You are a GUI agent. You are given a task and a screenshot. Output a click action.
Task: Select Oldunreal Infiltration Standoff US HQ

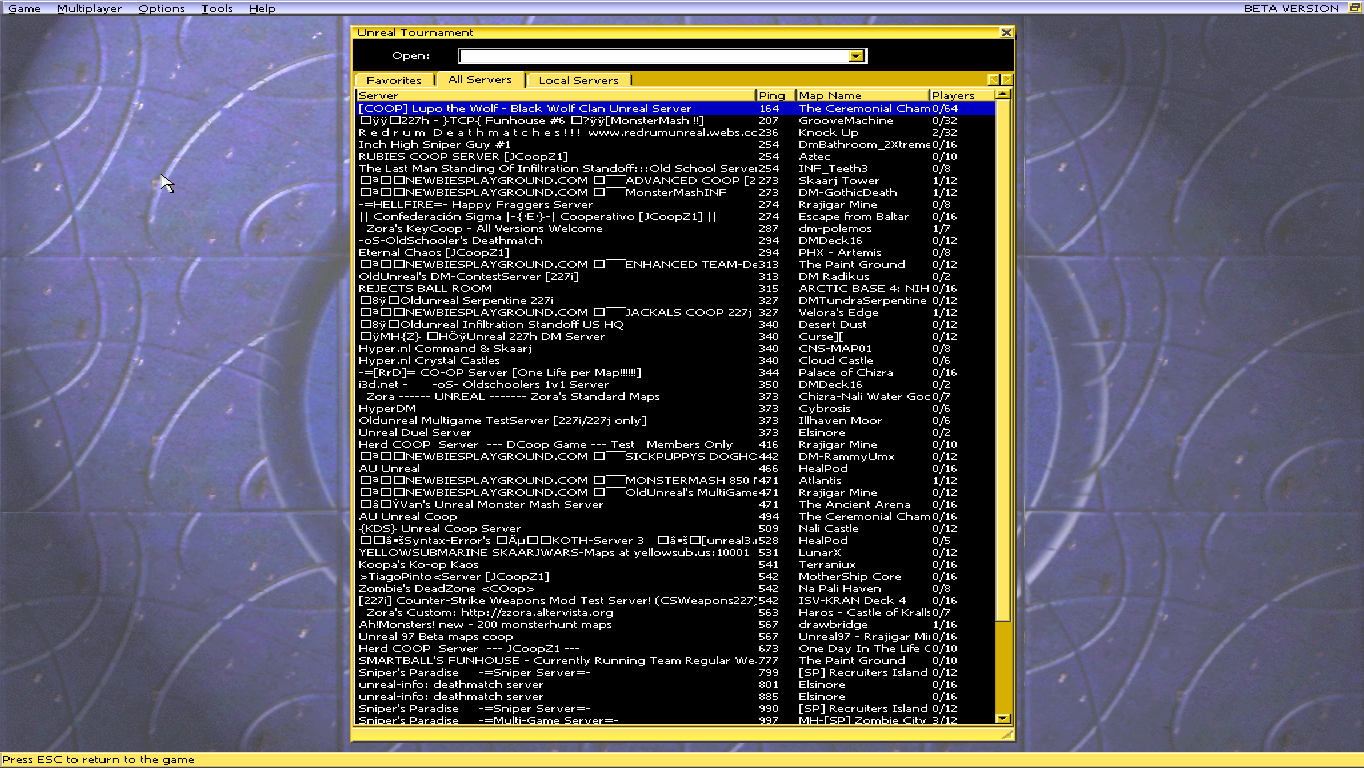coord(676,324)
